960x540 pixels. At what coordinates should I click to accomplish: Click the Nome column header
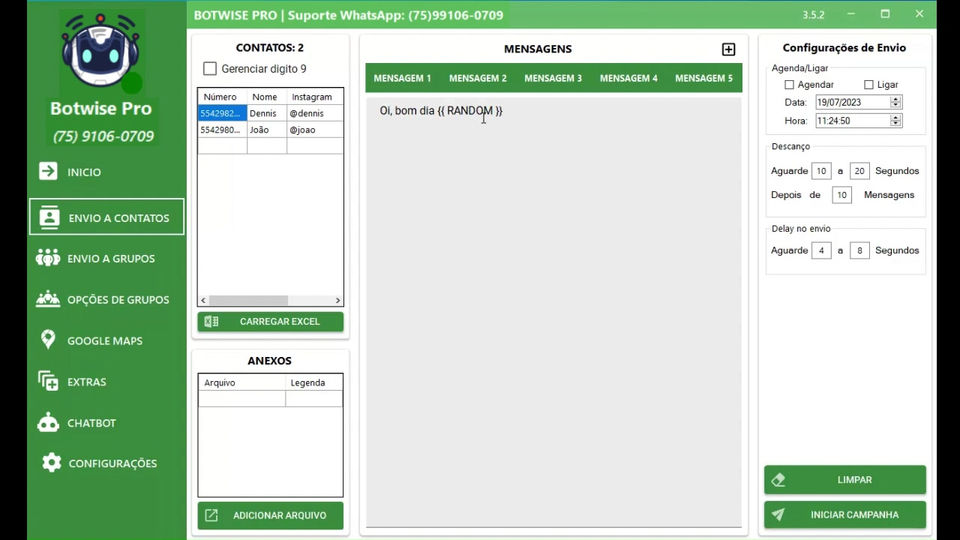pos(266,97)
